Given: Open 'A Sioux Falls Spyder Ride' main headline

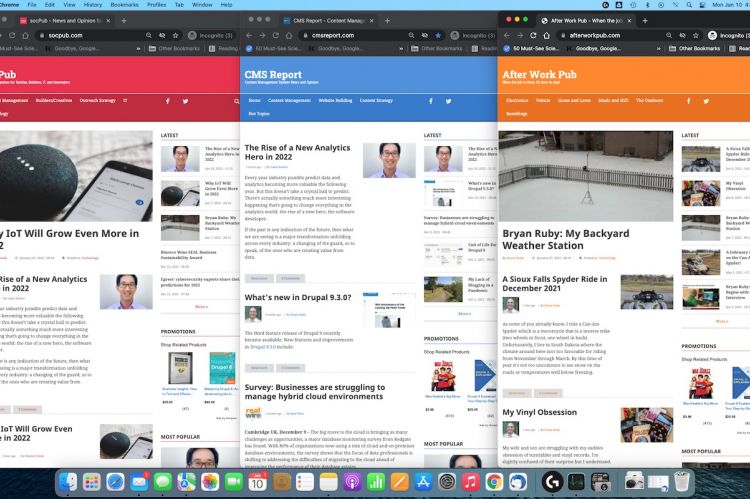Looking at the screenshot, I should (555, 284).
